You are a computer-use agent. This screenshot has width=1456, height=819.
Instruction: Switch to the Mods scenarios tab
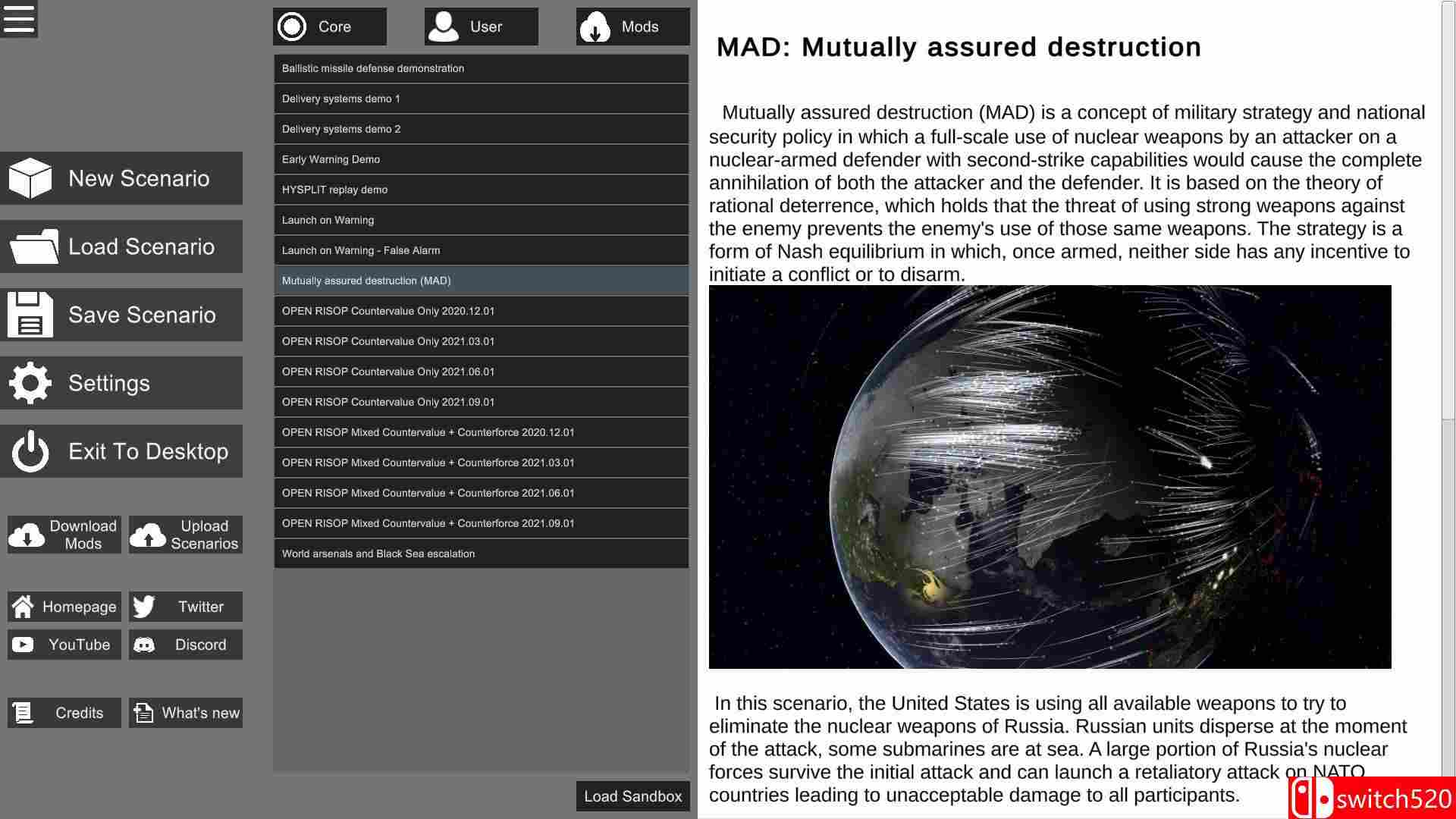(x=633, y=27)
